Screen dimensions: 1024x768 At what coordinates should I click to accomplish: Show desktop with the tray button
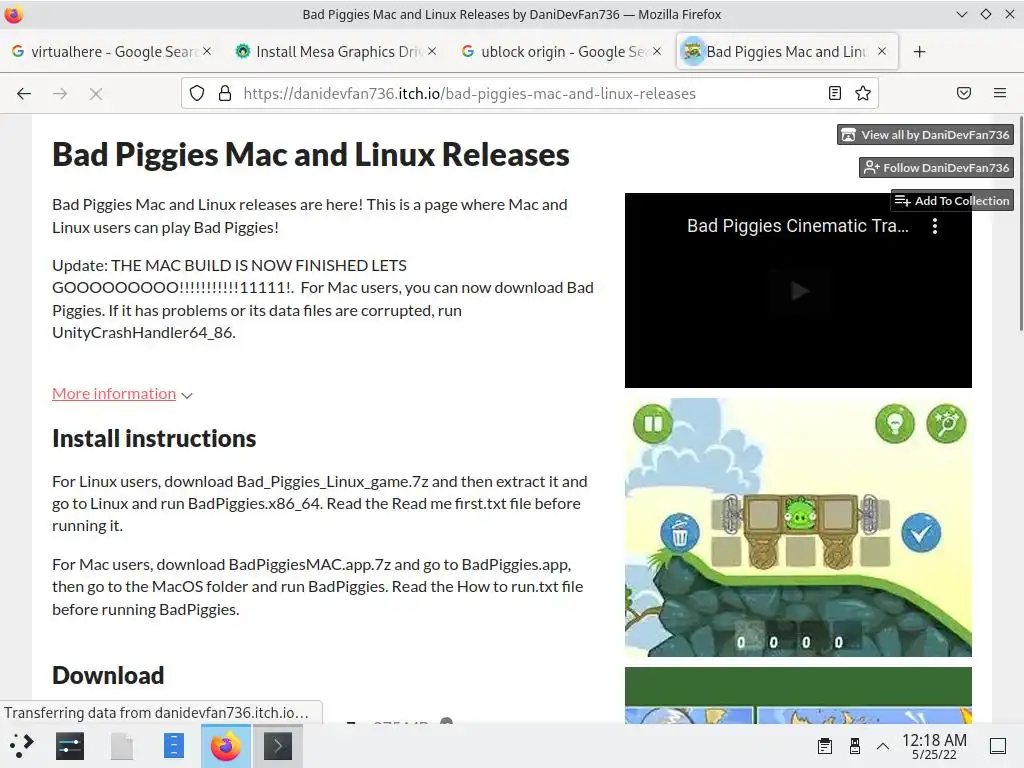[x=998, y=746]
